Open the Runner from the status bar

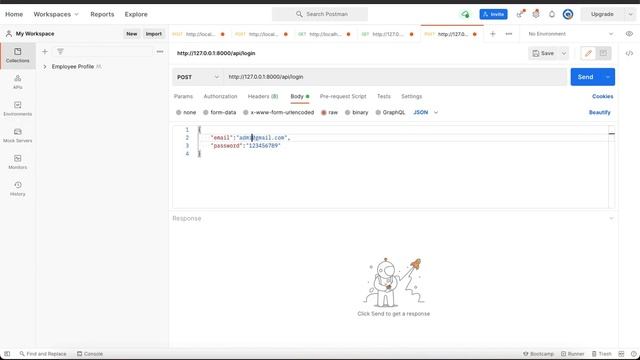(x=573, y=354)
